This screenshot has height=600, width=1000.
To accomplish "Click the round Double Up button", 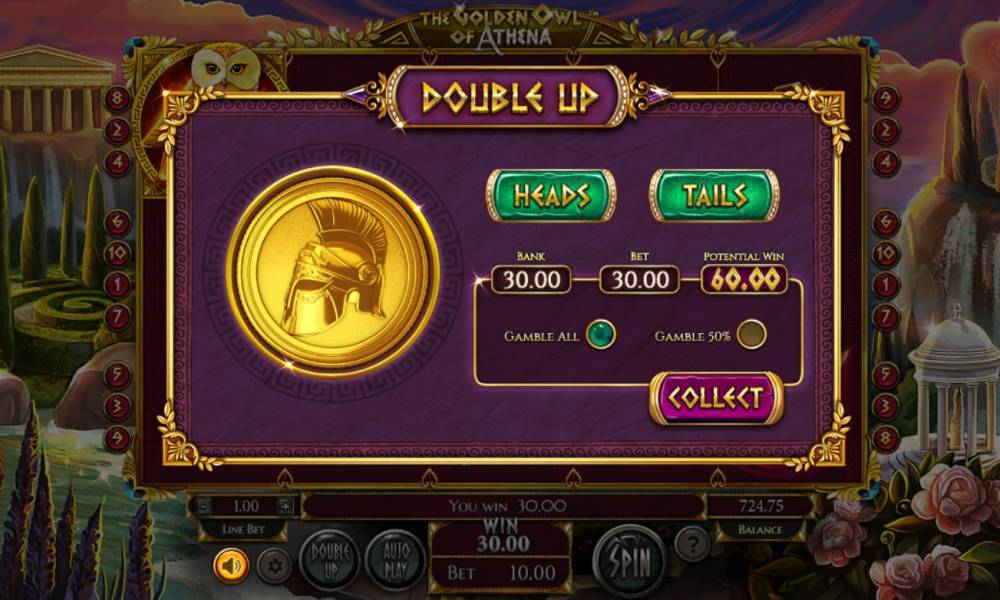I will (x=330, y=560).
